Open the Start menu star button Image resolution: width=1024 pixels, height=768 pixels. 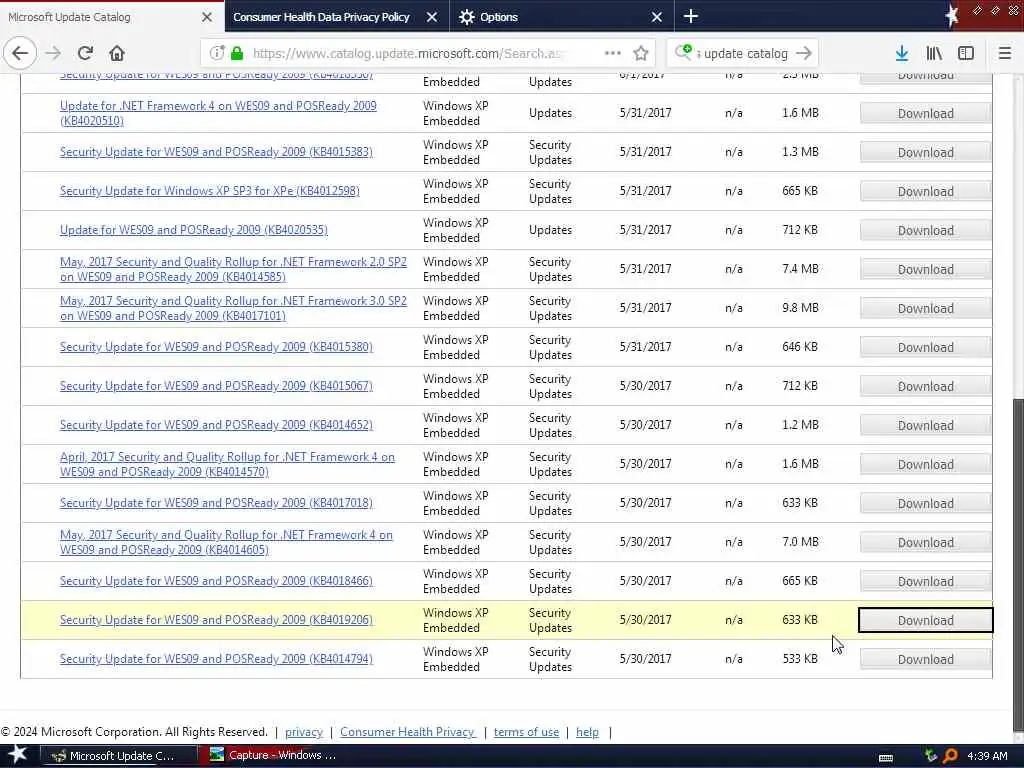[x=18, y=755]
